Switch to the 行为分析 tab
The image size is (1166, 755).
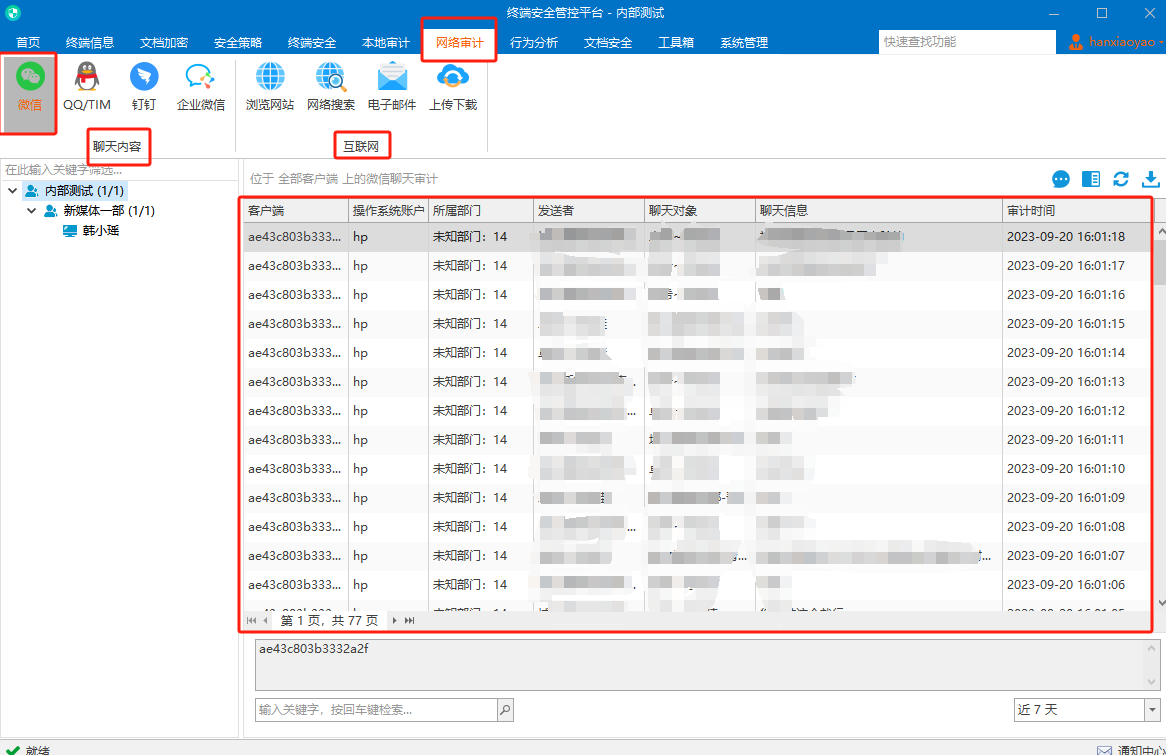pyautogui.click(x=534, y=42)
